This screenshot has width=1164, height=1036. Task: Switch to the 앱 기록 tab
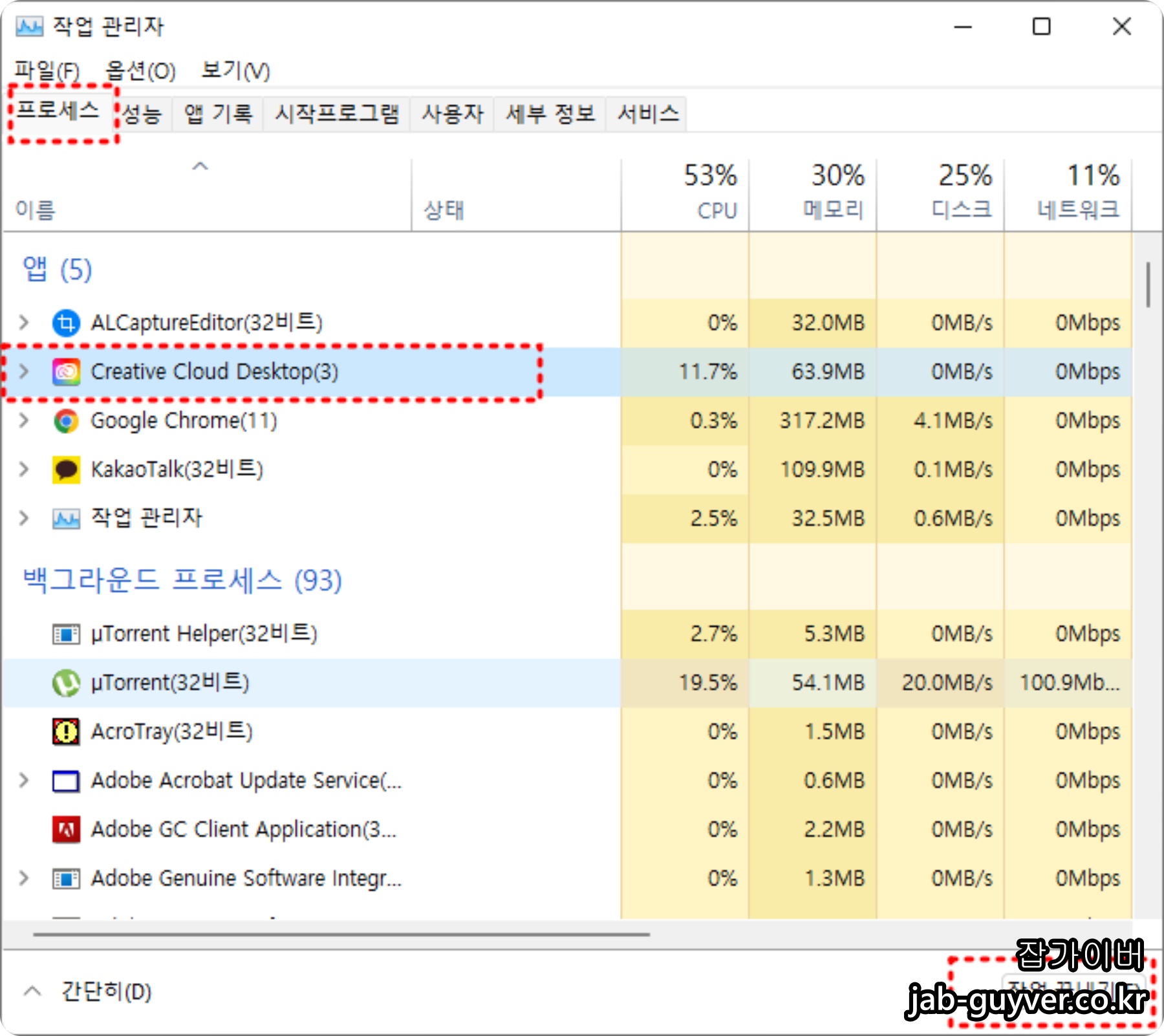(218, 114)
